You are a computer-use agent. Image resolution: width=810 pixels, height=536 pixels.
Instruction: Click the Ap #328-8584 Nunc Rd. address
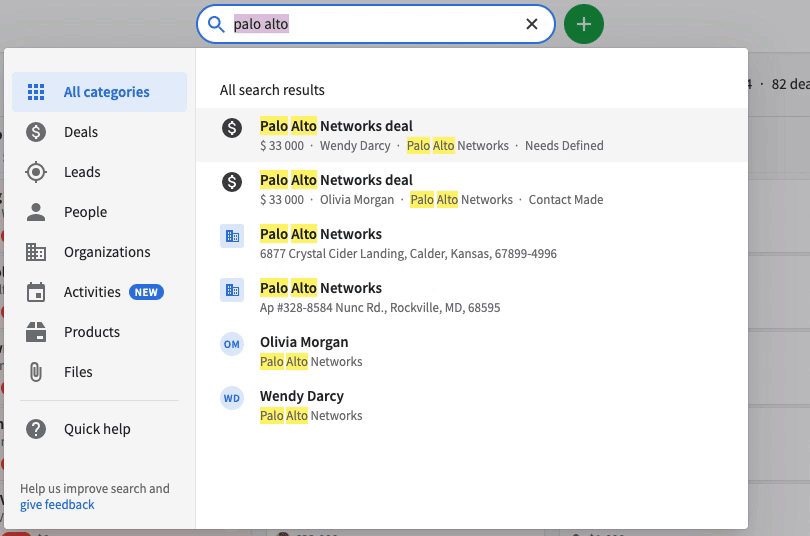[x=380, y=308]
